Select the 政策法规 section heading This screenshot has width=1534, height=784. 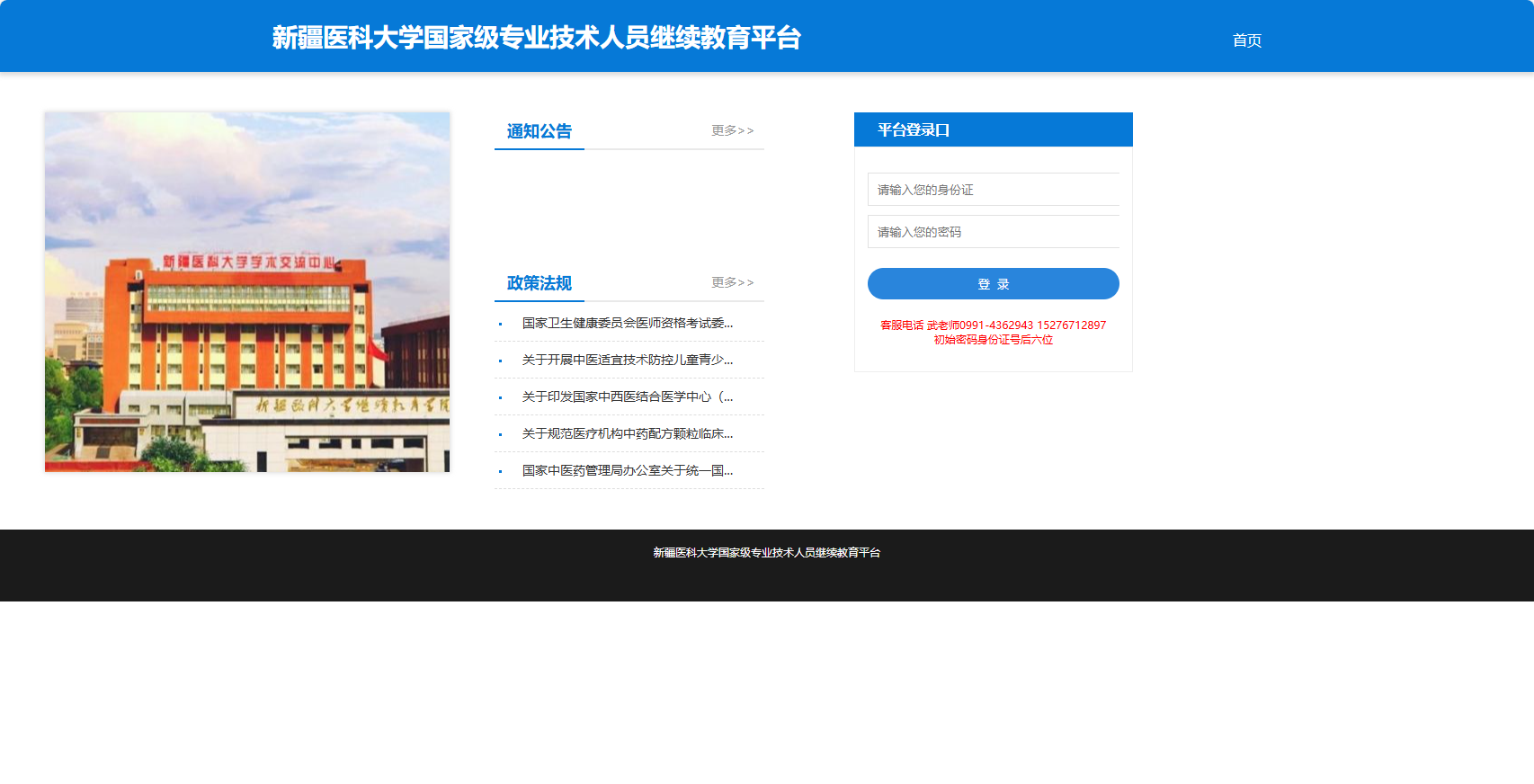coord(540,283)
